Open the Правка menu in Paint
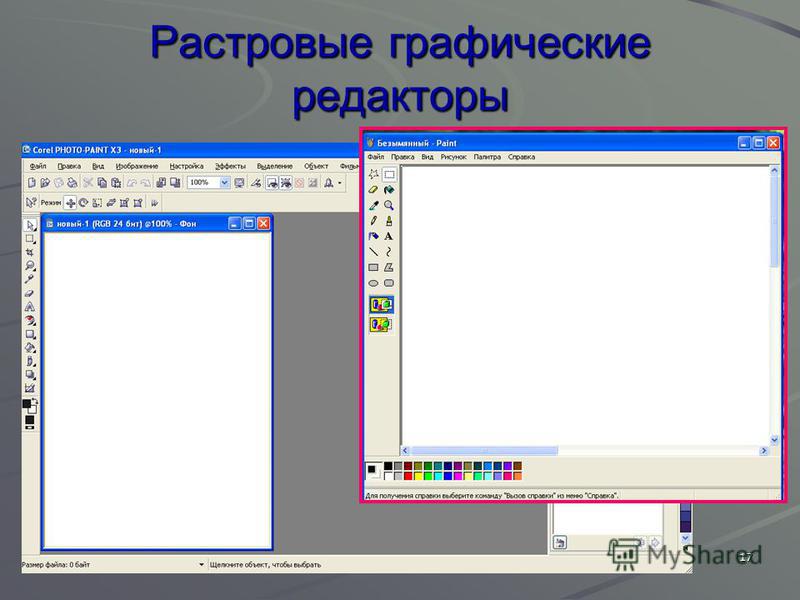The height and width of the screenshot is (600, 800). [403, 157]
